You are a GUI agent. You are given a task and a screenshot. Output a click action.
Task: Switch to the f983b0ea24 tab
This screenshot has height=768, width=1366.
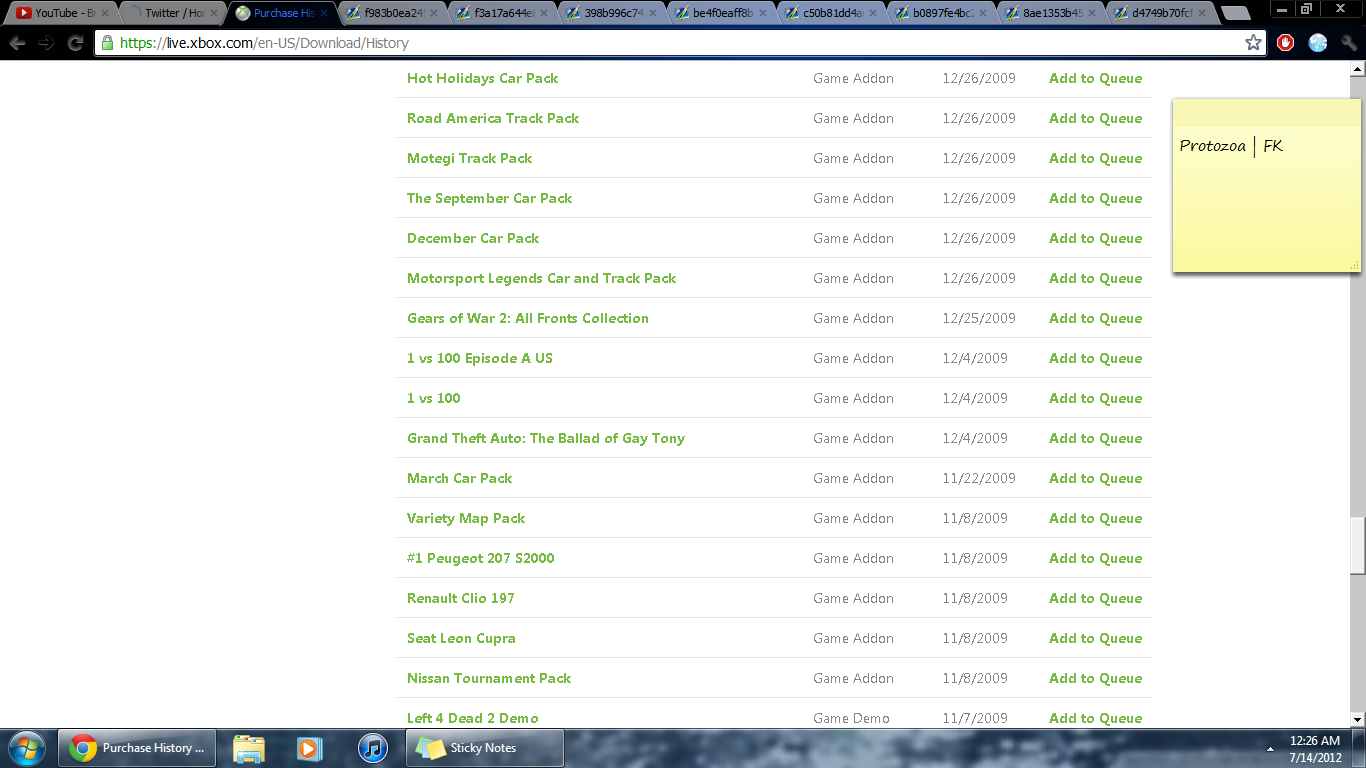(392, 13)
